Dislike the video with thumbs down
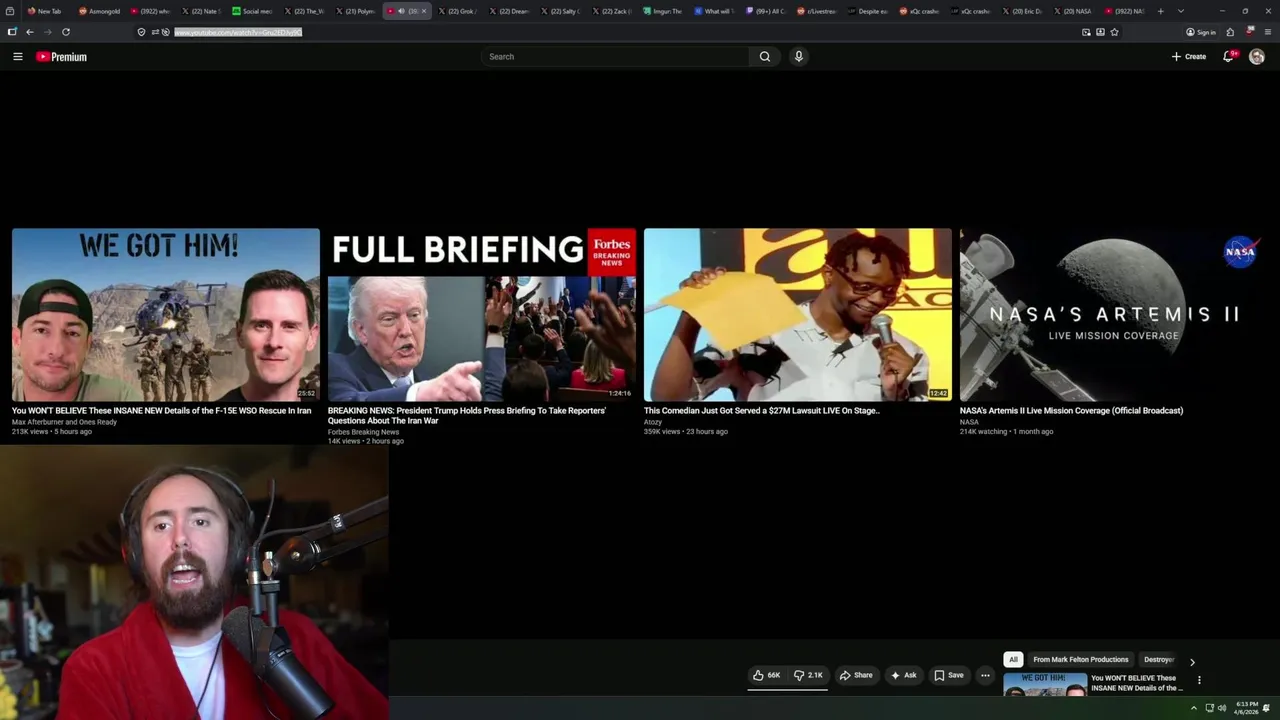Viewport: 1280px width, 720px height. [x=808, y=675]
